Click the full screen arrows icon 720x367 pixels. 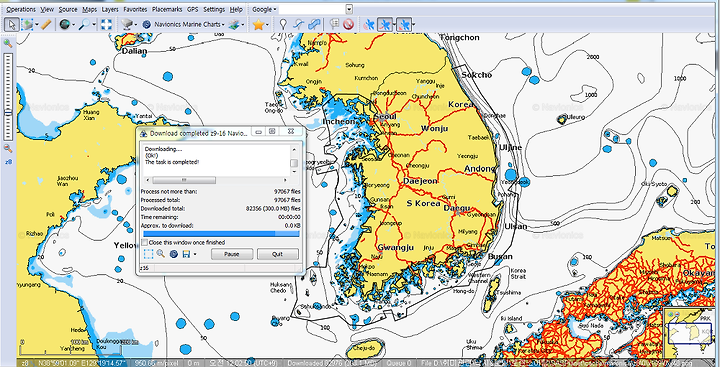106,24
